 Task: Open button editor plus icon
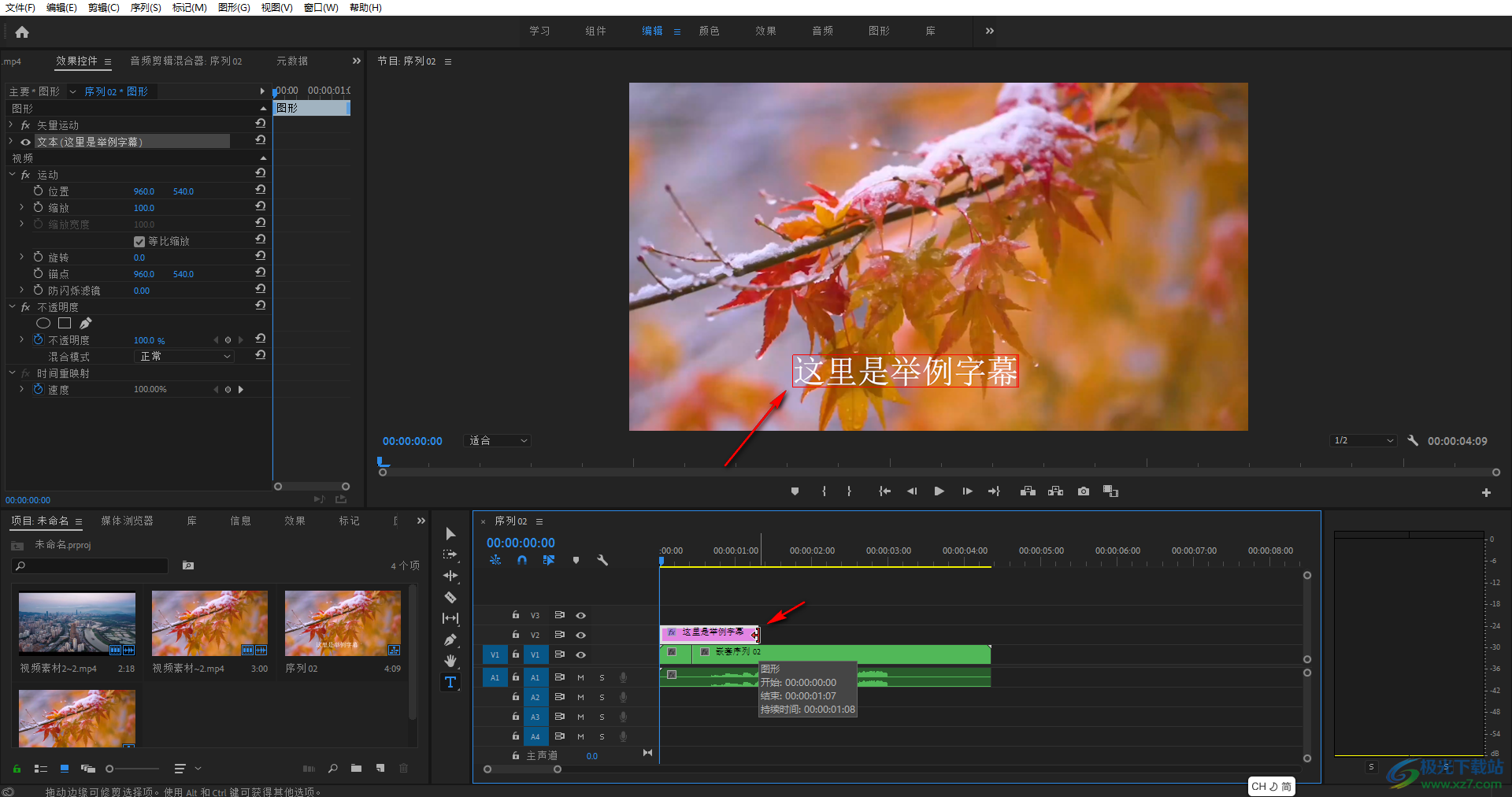tap(1486, 492)
